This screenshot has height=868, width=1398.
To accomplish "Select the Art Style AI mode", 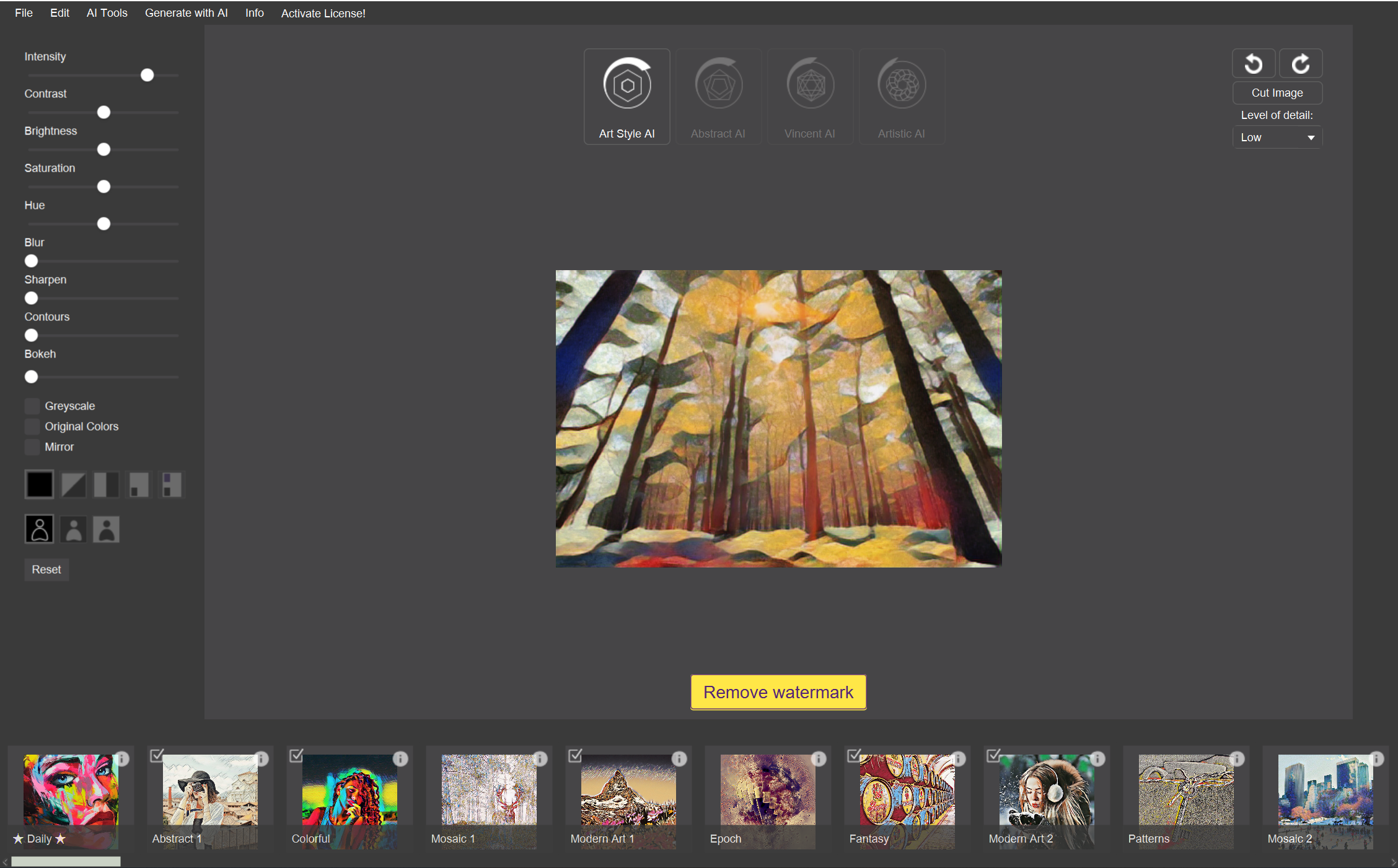I will pos(626,96).
